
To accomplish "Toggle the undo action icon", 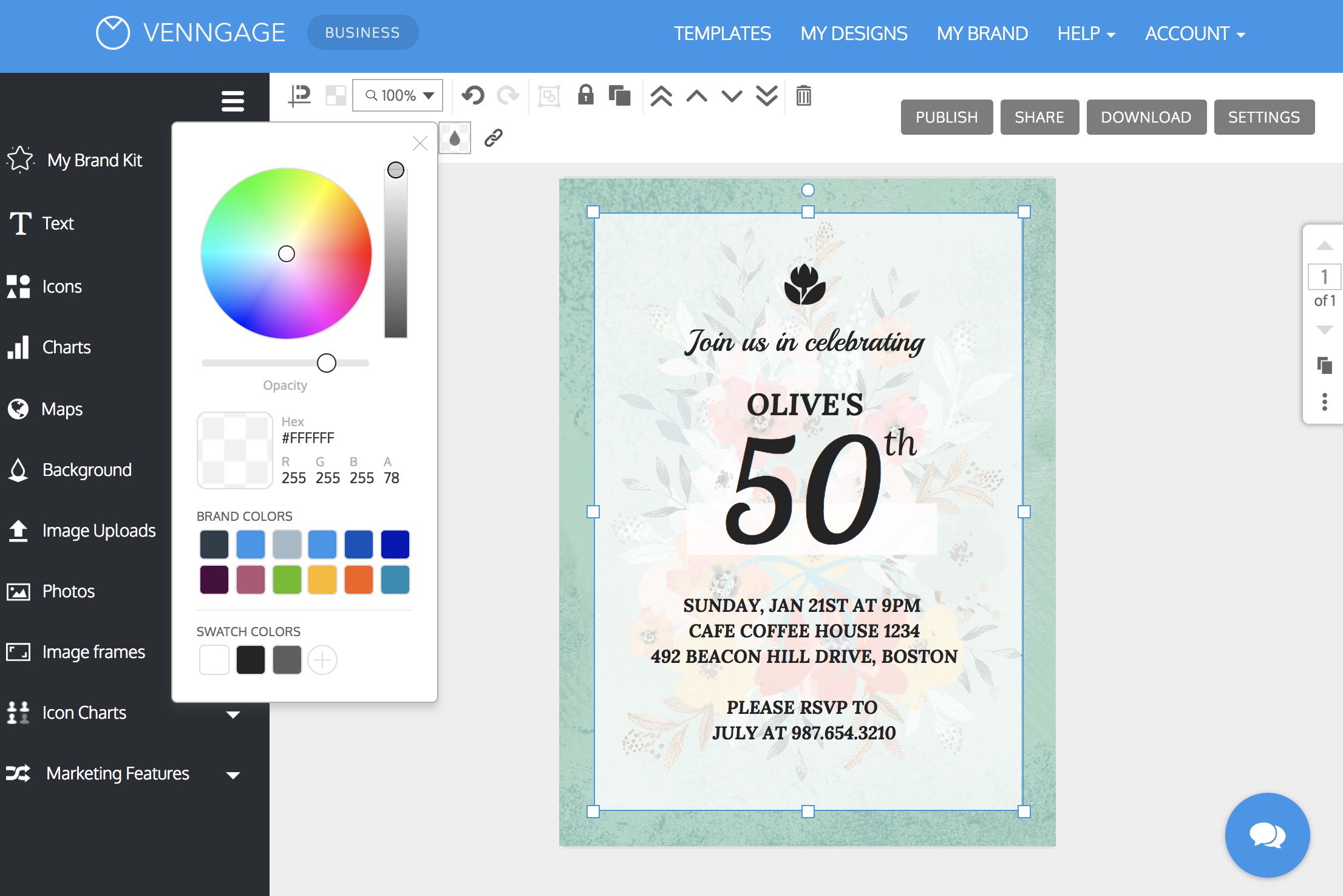I will point(473,95).
